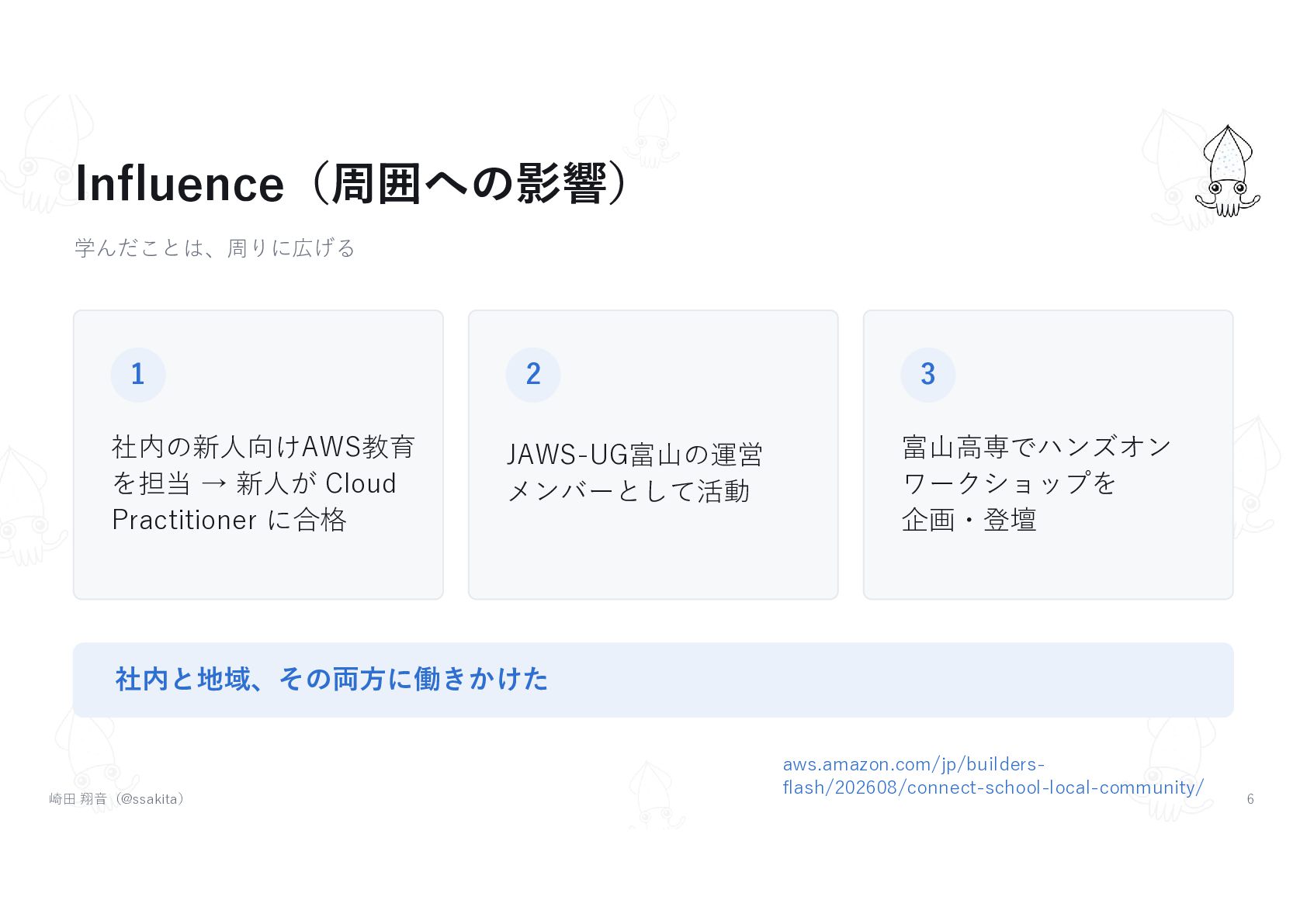The image size is (1307, 924).
Task: Select the JAWS-UG富山 card text
Action: [635, 472]
